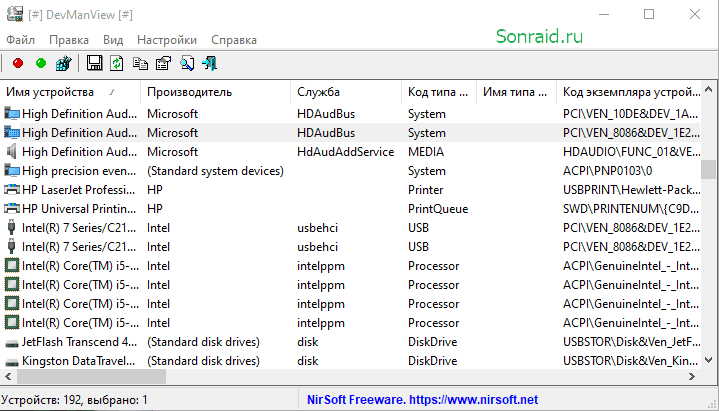Open the Справка menu
Viewport: 719px width, 411px height.
[x=234, y=40]
